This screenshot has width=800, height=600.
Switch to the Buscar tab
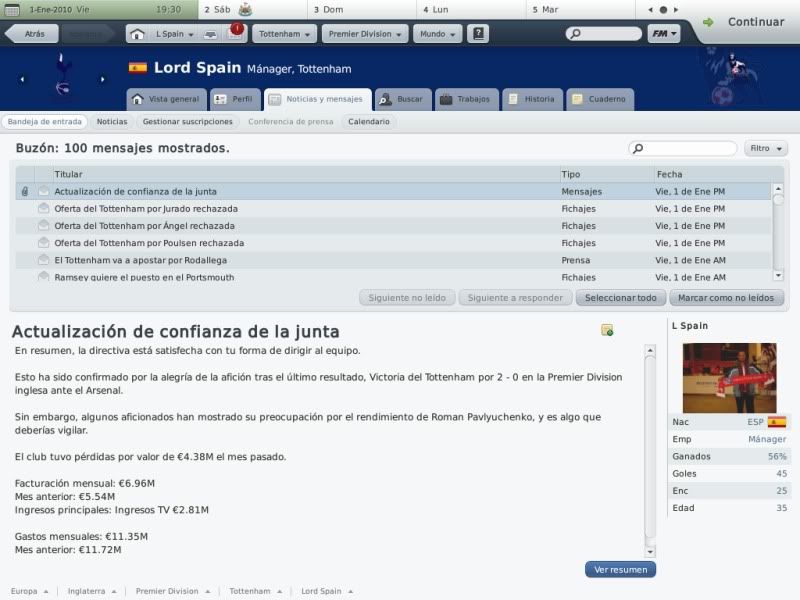click(x=403, y=99)
